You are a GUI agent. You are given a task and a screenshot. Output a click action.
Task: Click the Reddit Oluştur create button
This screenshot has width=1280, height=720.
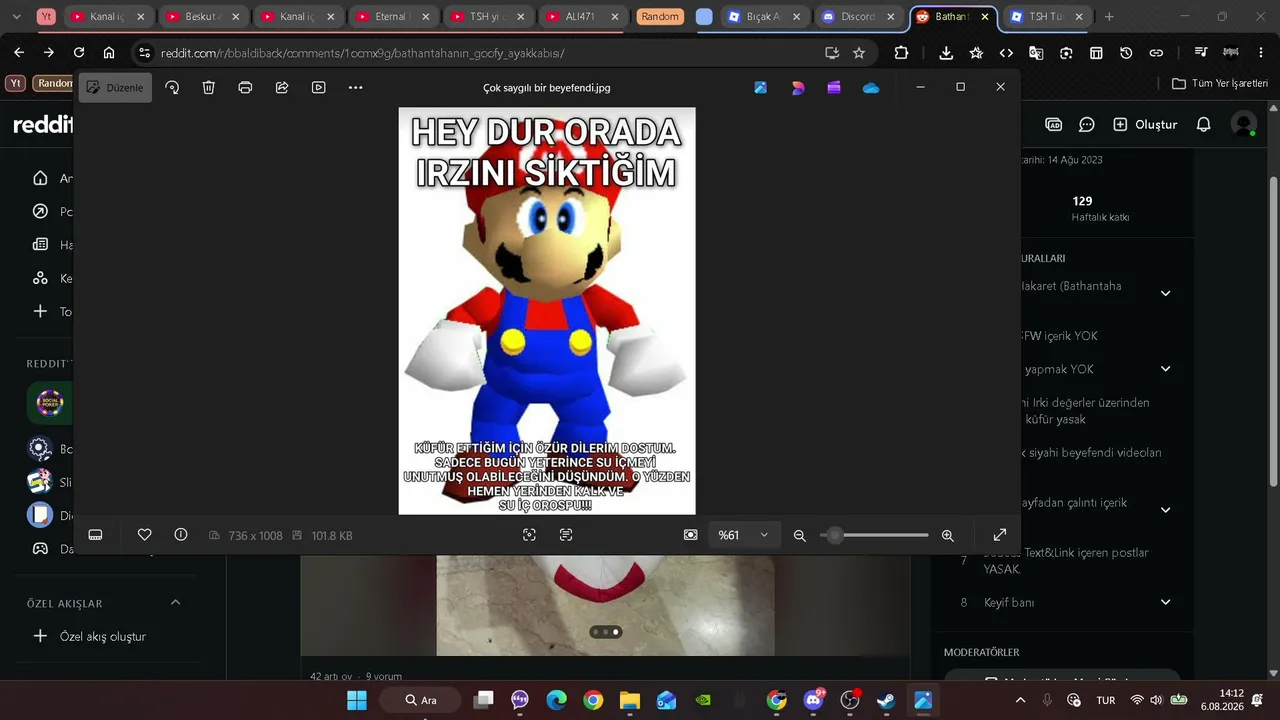pyautogui.click(x=1145, y=125)
